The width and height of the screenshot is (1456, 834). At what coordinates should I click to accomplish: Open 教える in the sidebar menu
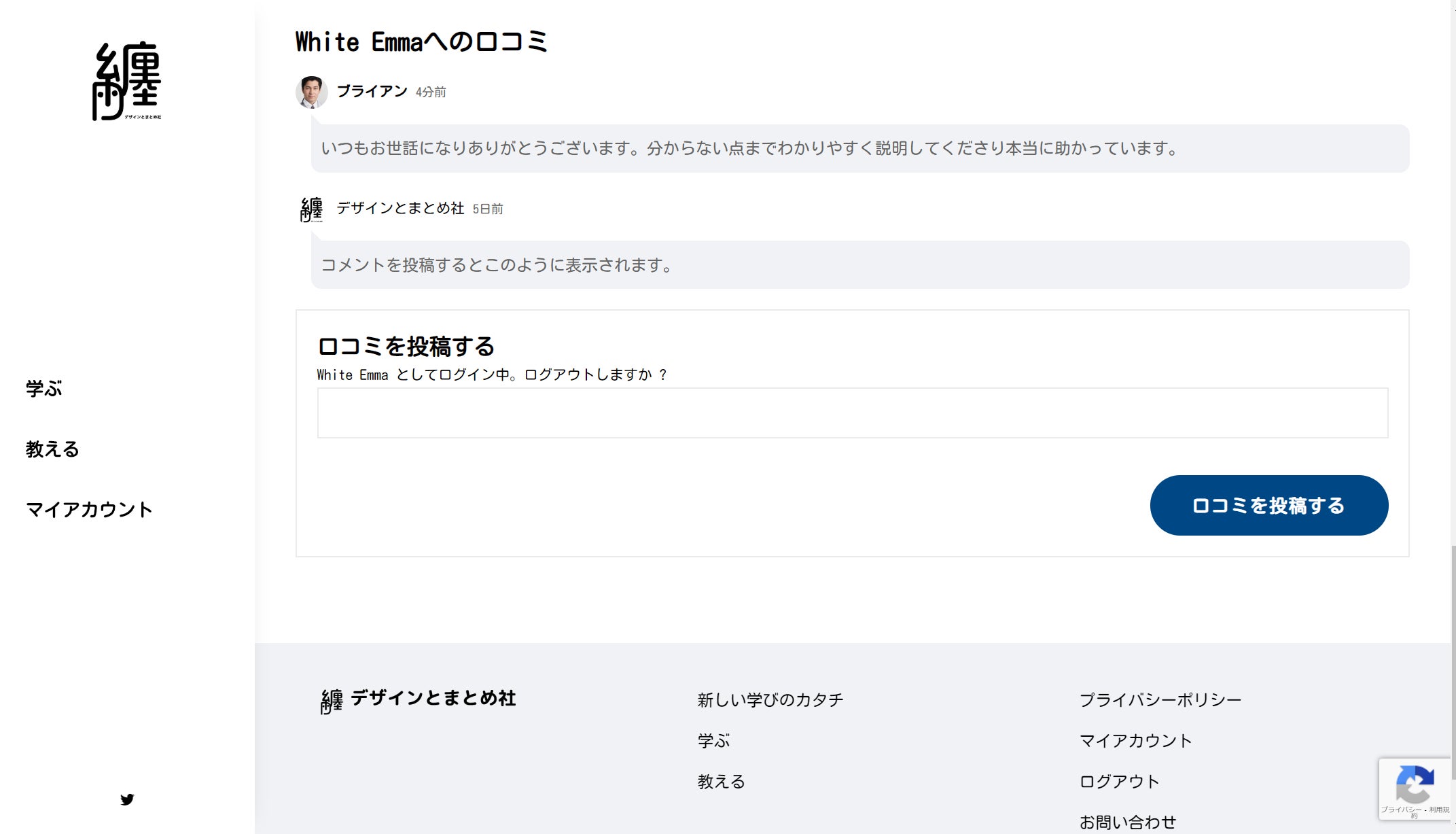(52, 449)
